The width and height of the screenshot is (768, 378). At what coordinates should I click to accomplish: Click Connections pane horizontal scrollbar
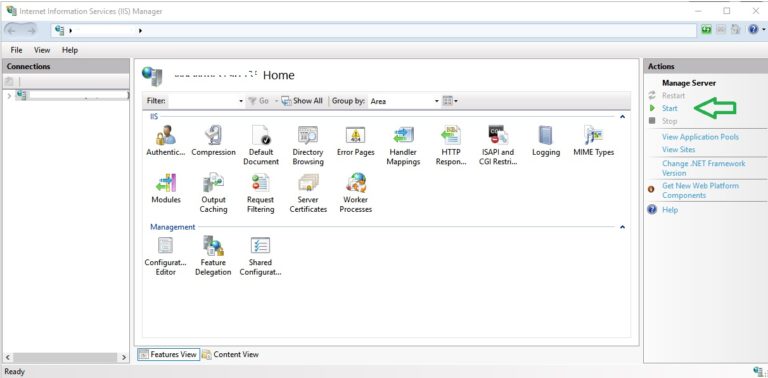[x=65, y=357]
